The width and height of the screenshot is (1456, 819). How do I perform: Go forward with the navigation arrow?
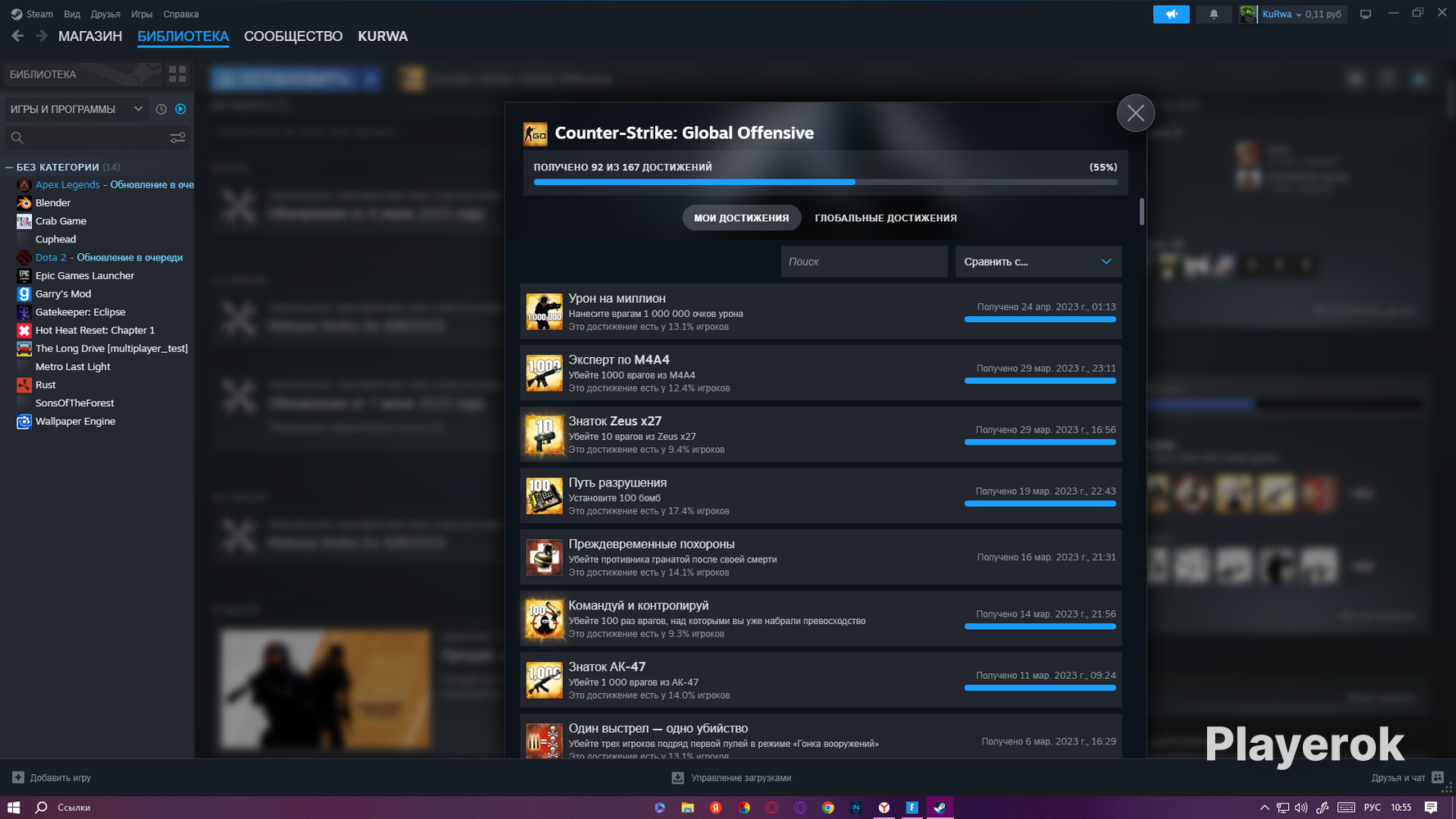(41, 36)
